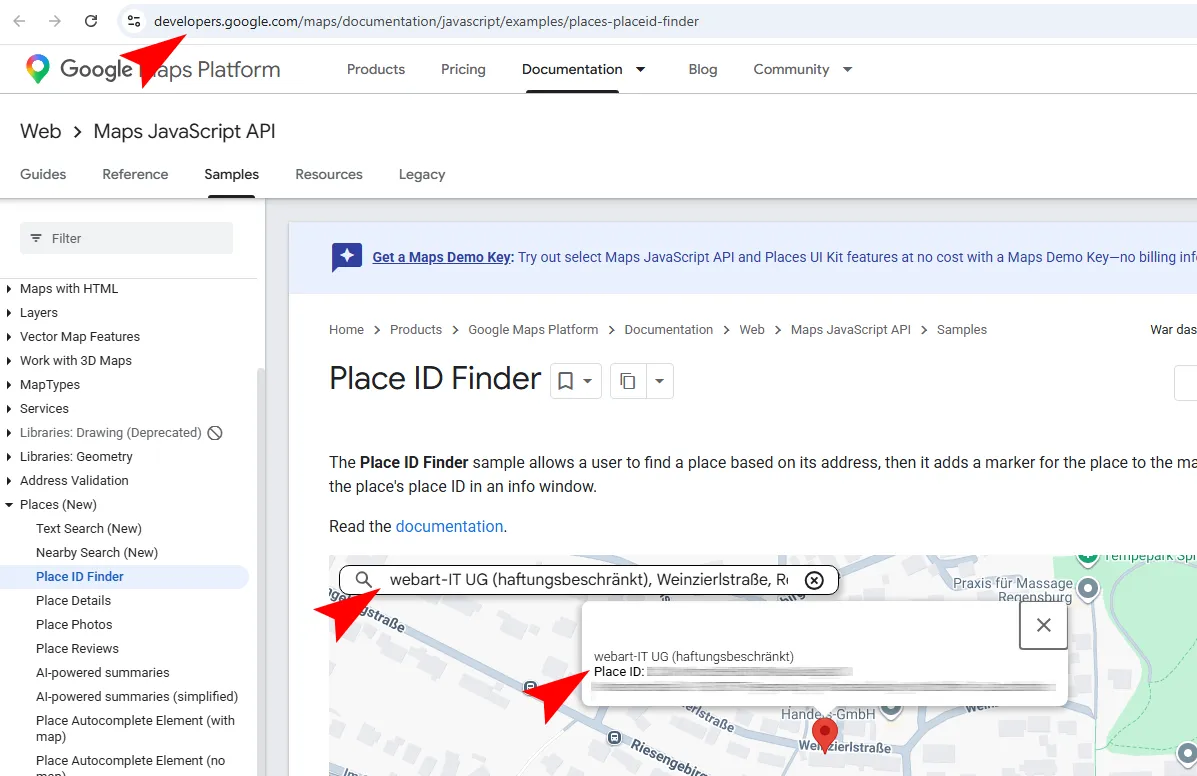The height and width of the screenshot is (776, 1197).
Task: Open the Pricing menu item
Action: point(463,69)
